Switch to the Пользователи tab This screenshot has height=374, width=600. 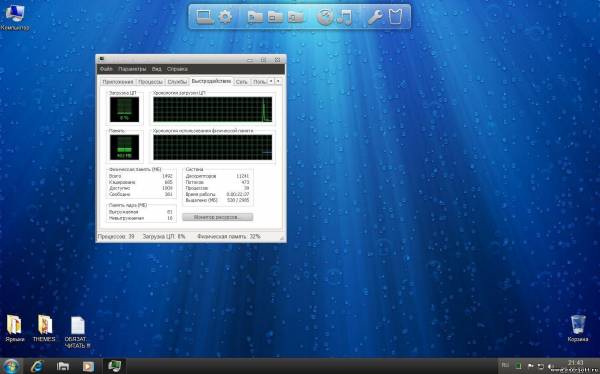click(x=259, y=82)
